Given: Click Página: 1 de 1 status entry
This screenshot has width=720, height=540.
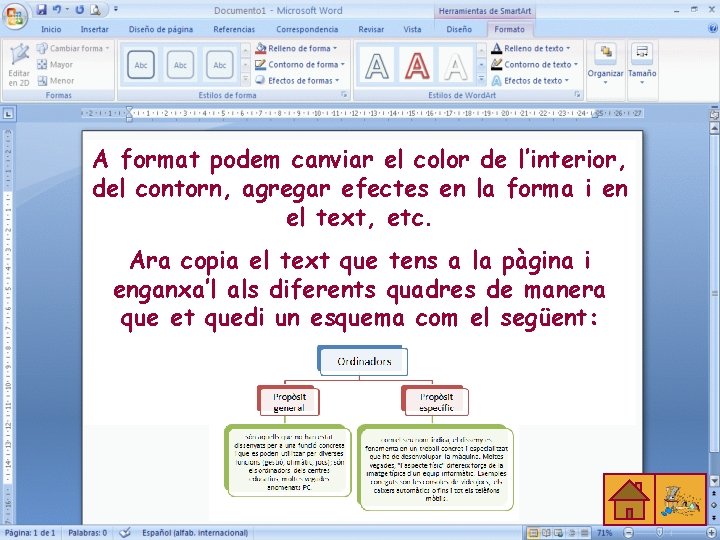Looking at the screenshot, I should tap(30, 533).
